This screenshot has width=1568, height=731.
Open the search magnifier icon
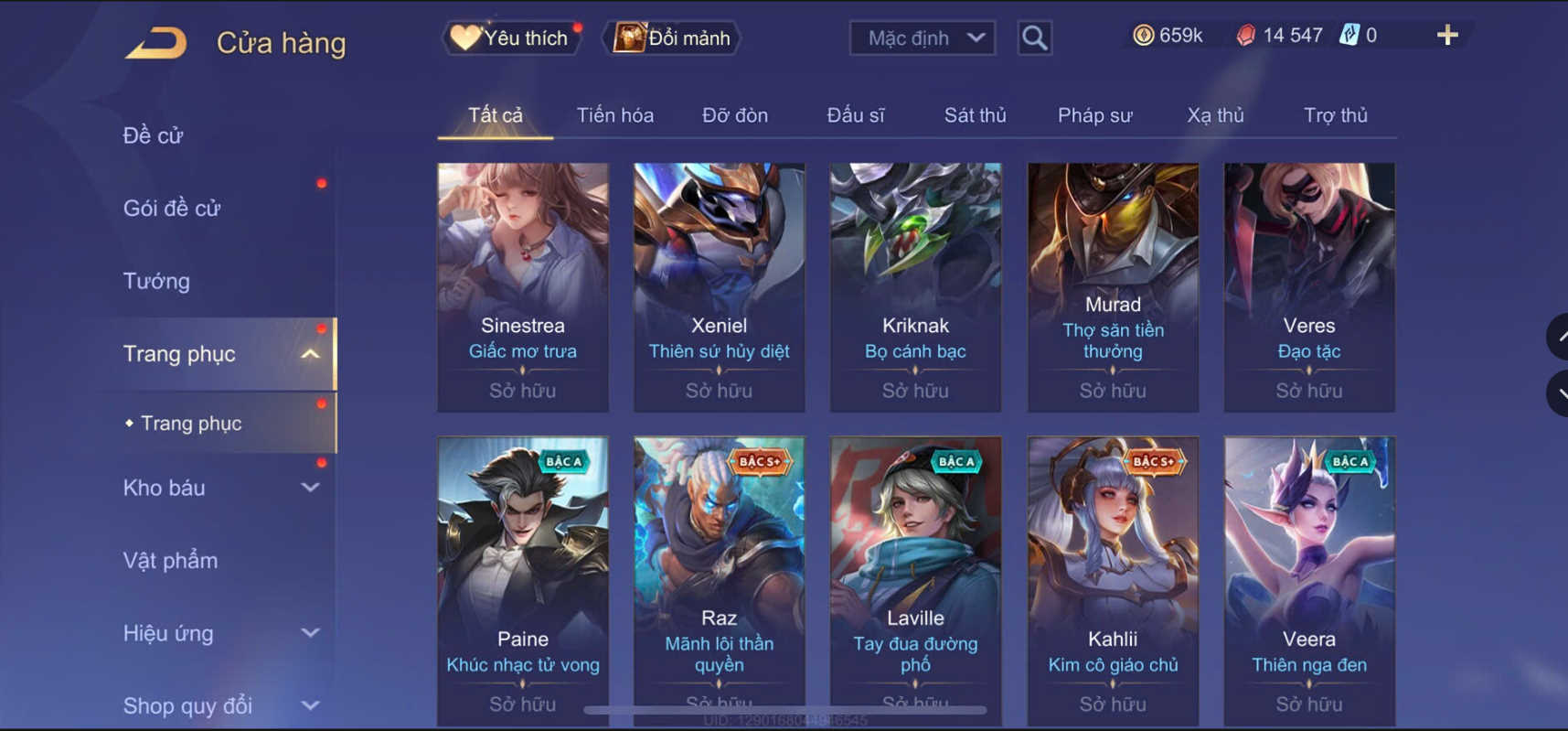pos(1034,38)
